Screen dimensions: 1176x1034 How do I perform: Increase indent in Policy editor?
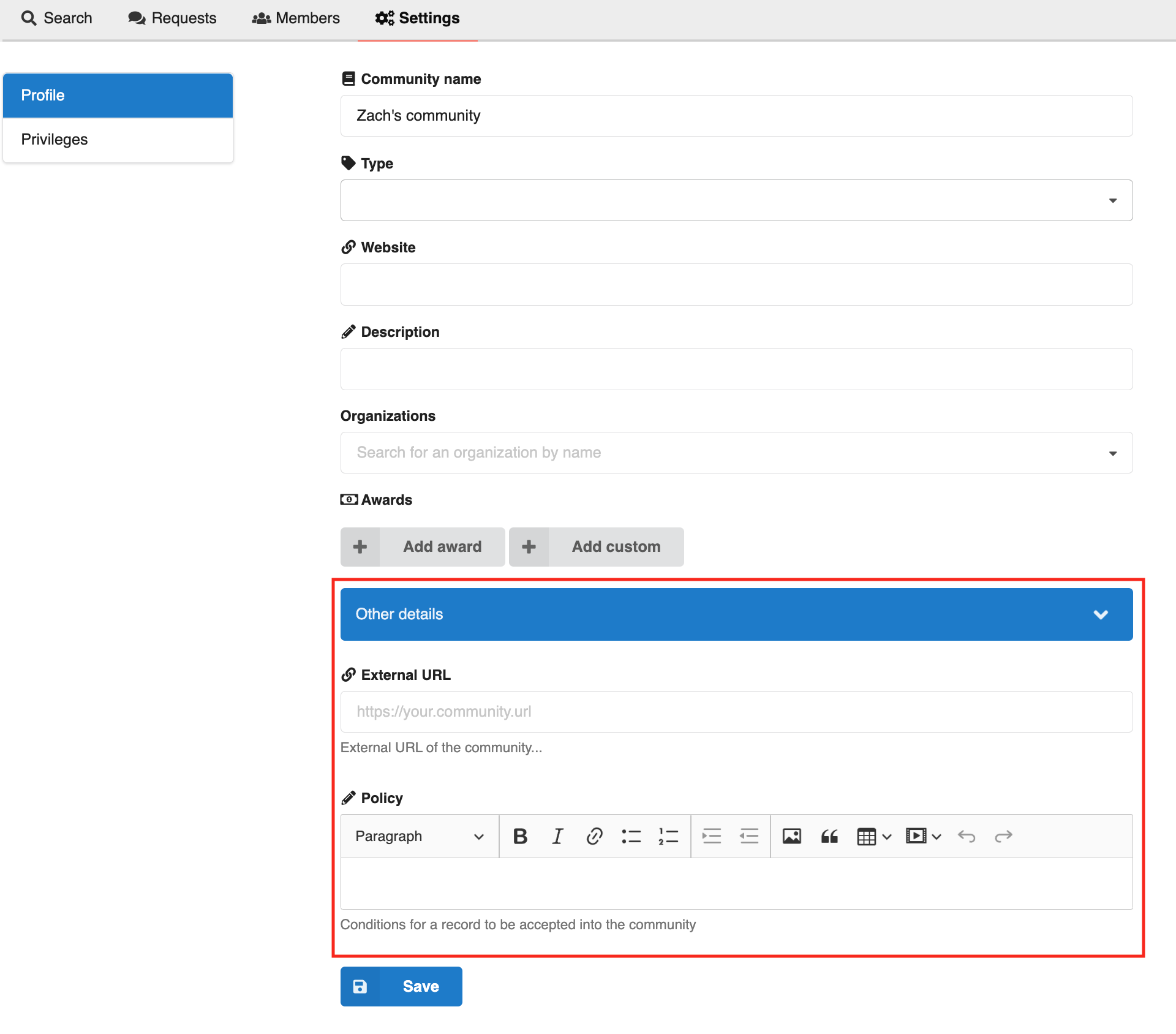click(x=712, y=836)
